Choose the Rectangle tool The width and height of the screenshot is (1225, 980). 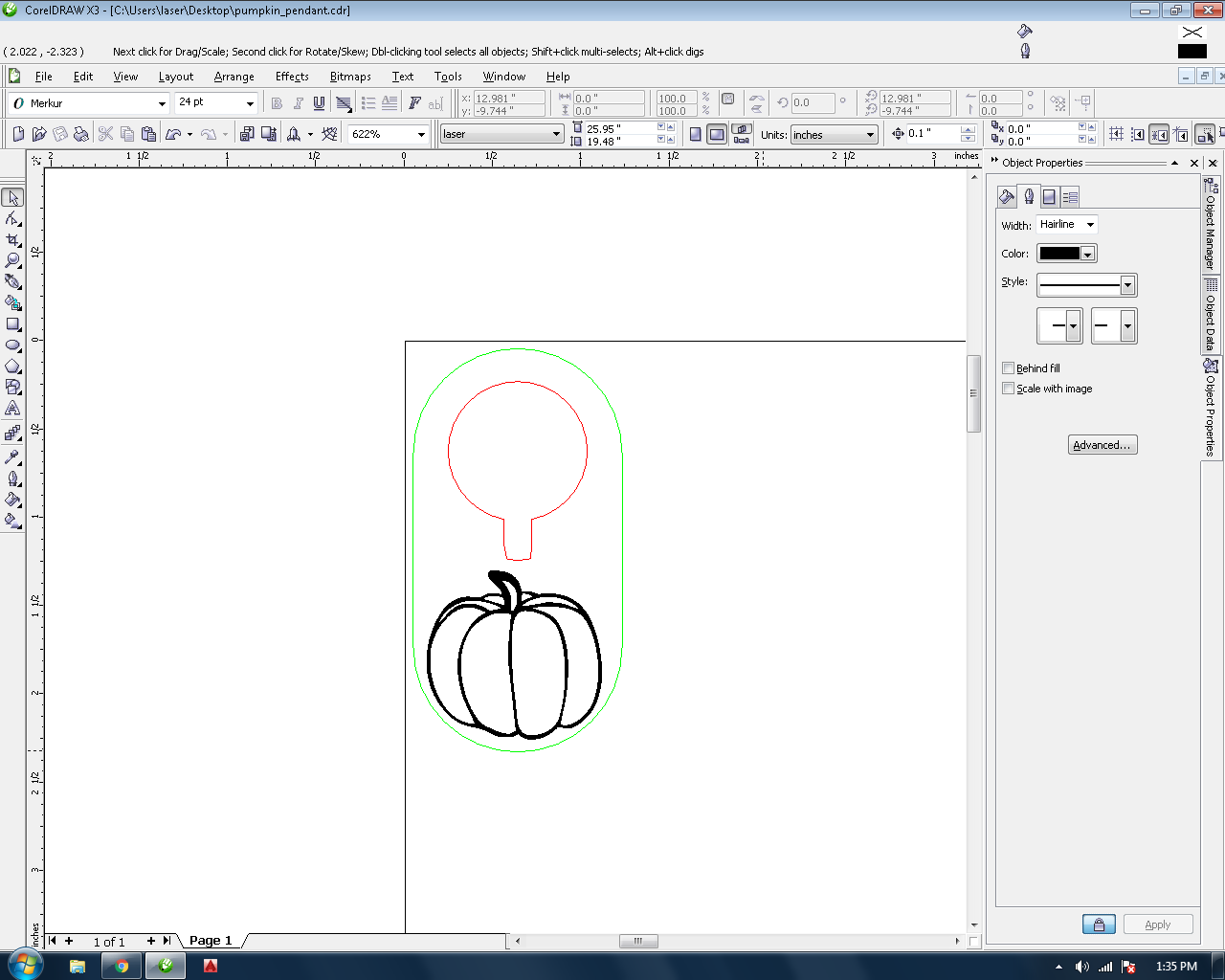(x=12, y=324)
